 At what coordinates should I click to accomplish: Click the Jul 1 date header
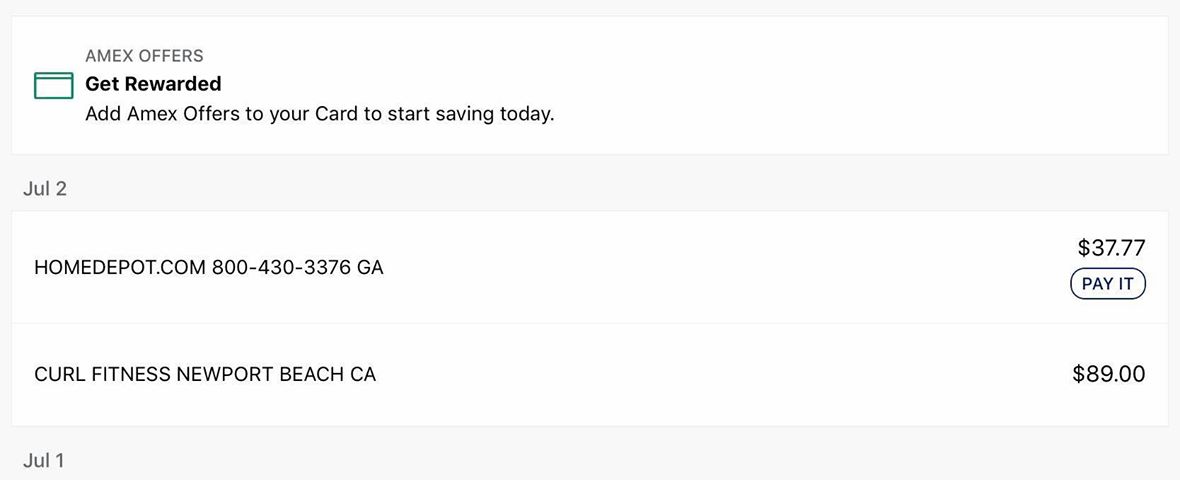pos(44,460)
